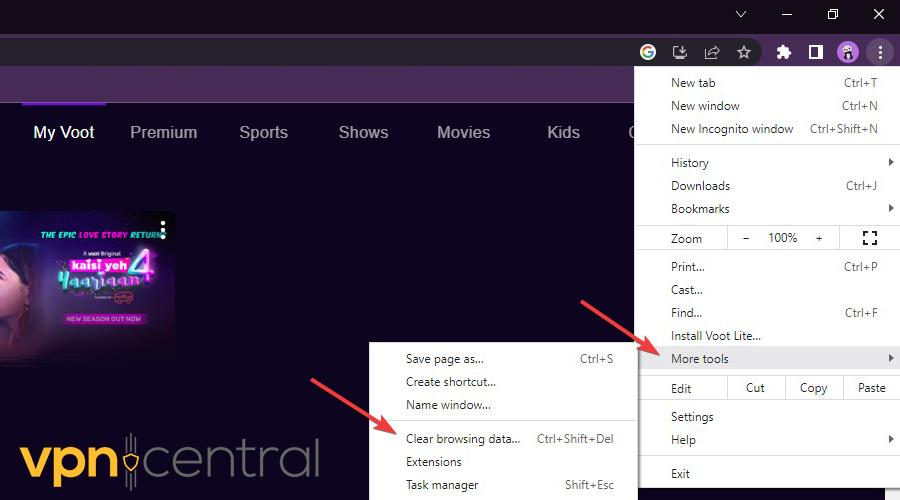The height and width of the screenshot is (500, 900).
Task: Toggle fullscreen icon in Zoom row
Action: 870,238
